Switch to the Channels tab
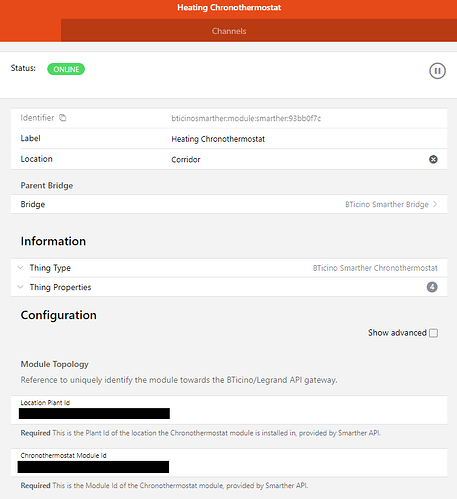457x499 pixels. coord(229,31)
